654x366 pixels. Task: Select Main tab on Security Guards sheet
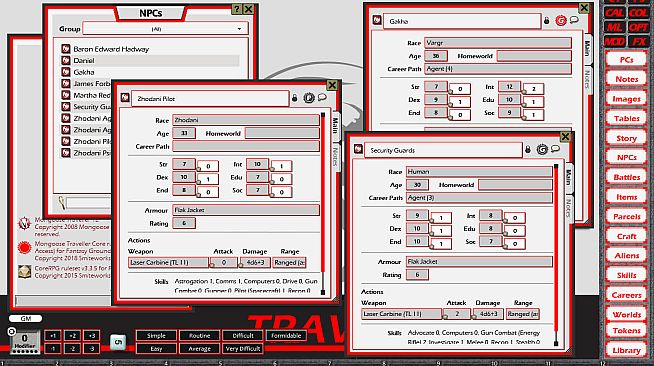tap(568, 178)
